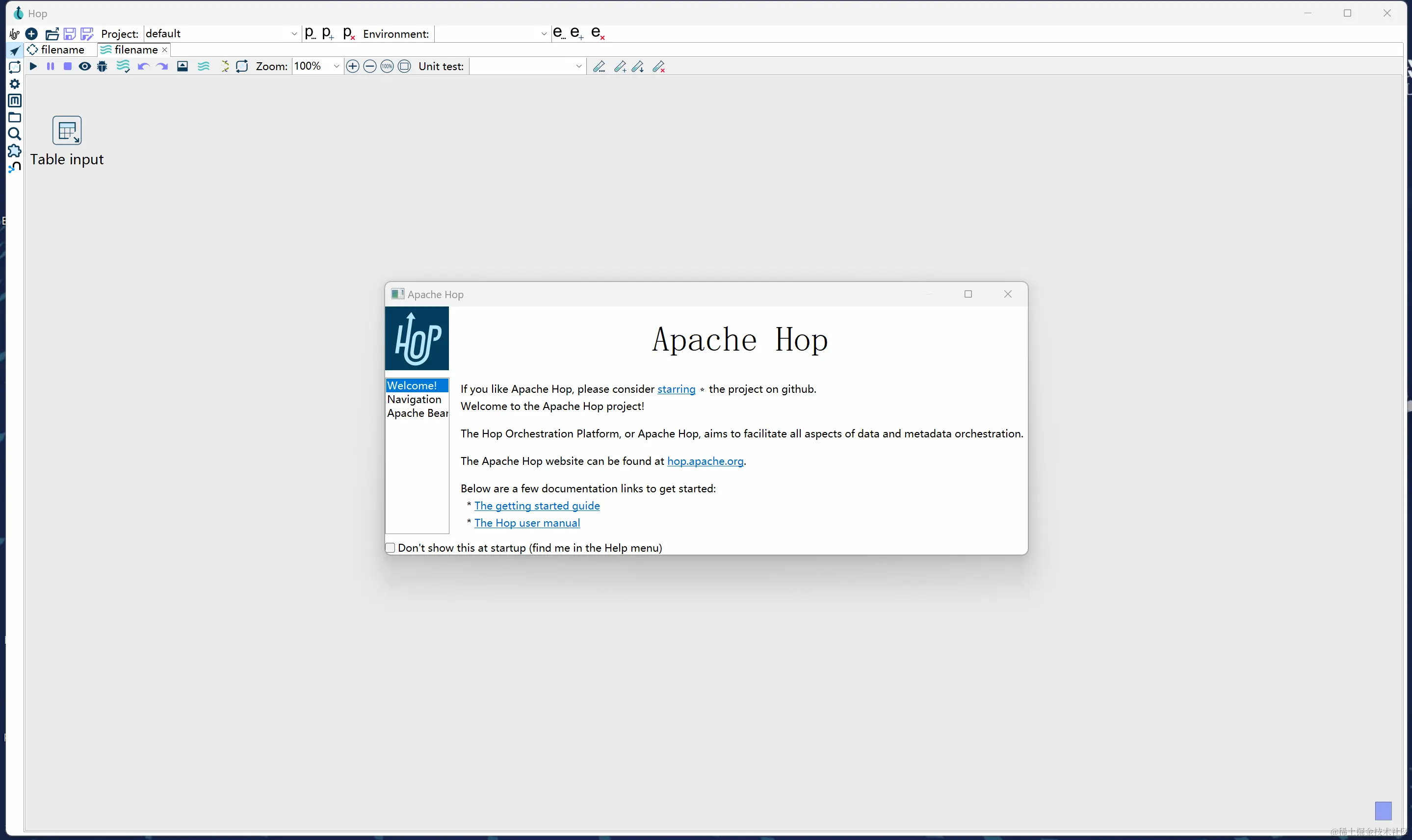Redo the last undone action
This screenshot has width=1412, height=840.
coord(161,66)
